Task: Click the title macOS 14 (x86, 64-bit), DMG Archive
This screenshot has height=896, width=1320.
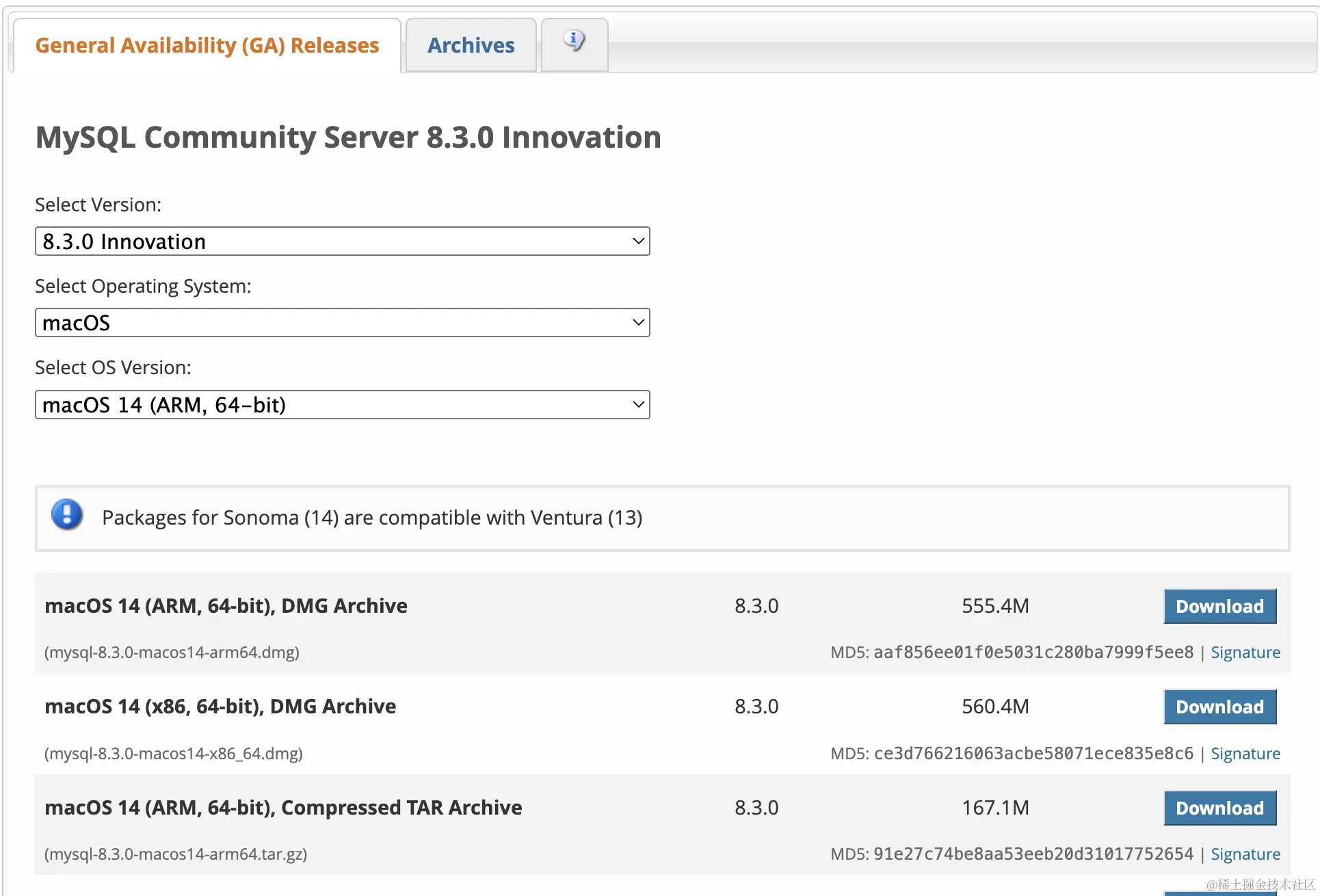Action: point(220,707)
